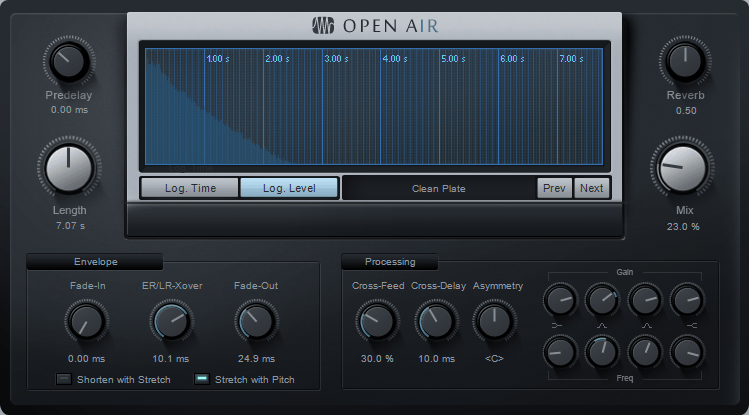
Task: Click the impulse response decay waveform
Action: (191, 129)
